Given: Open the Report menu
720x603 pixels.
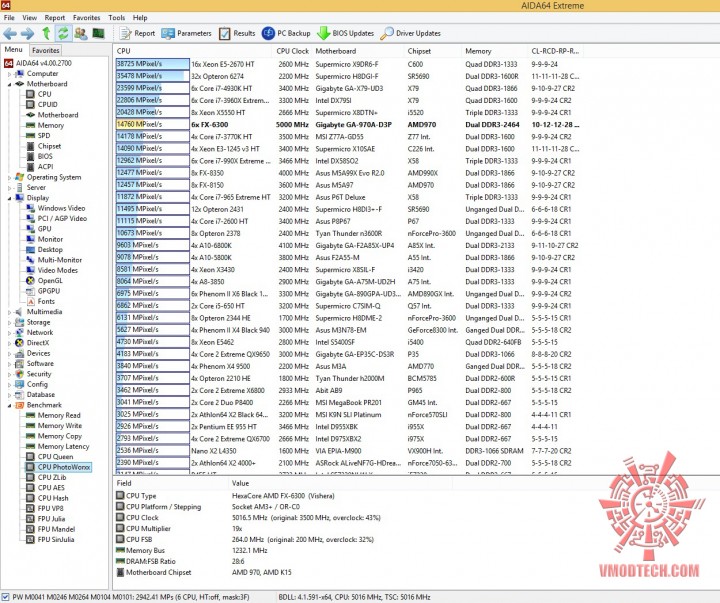Looking at the screenshot, I should click(x=55, y=17).
